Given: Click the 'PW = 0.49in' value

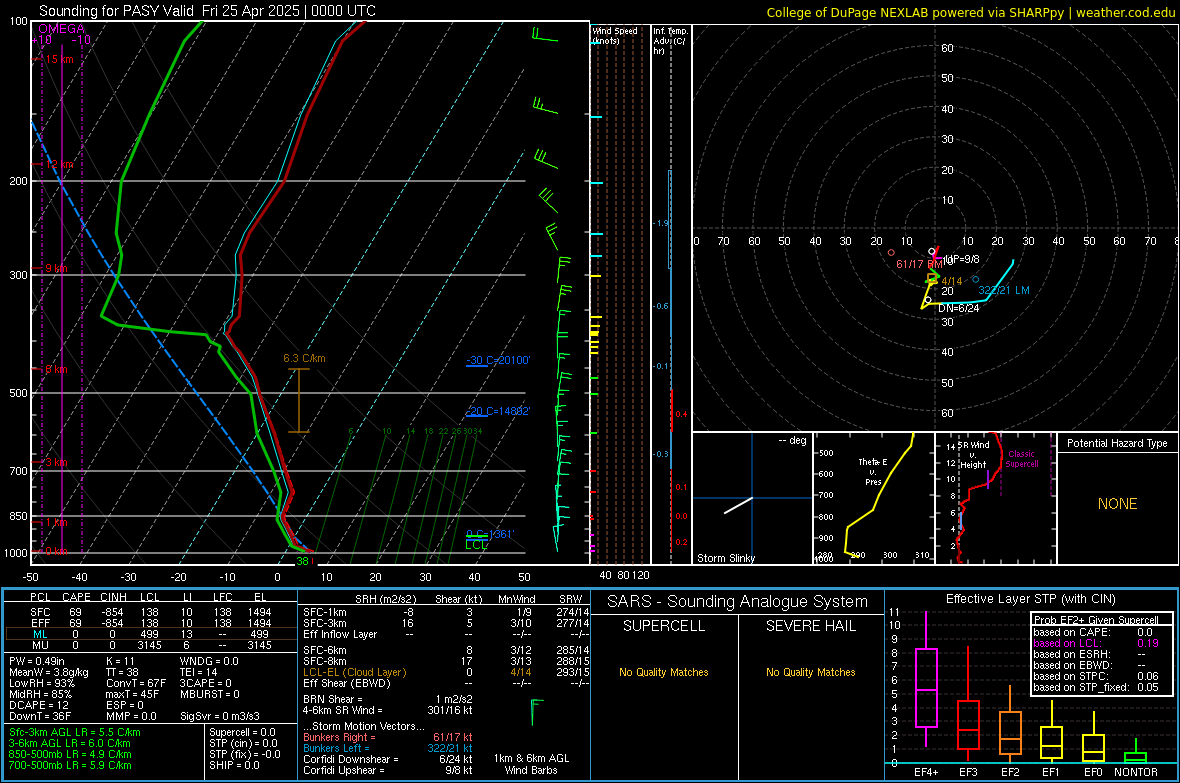Looking at the screenshot, I should (x=37, y=661).
